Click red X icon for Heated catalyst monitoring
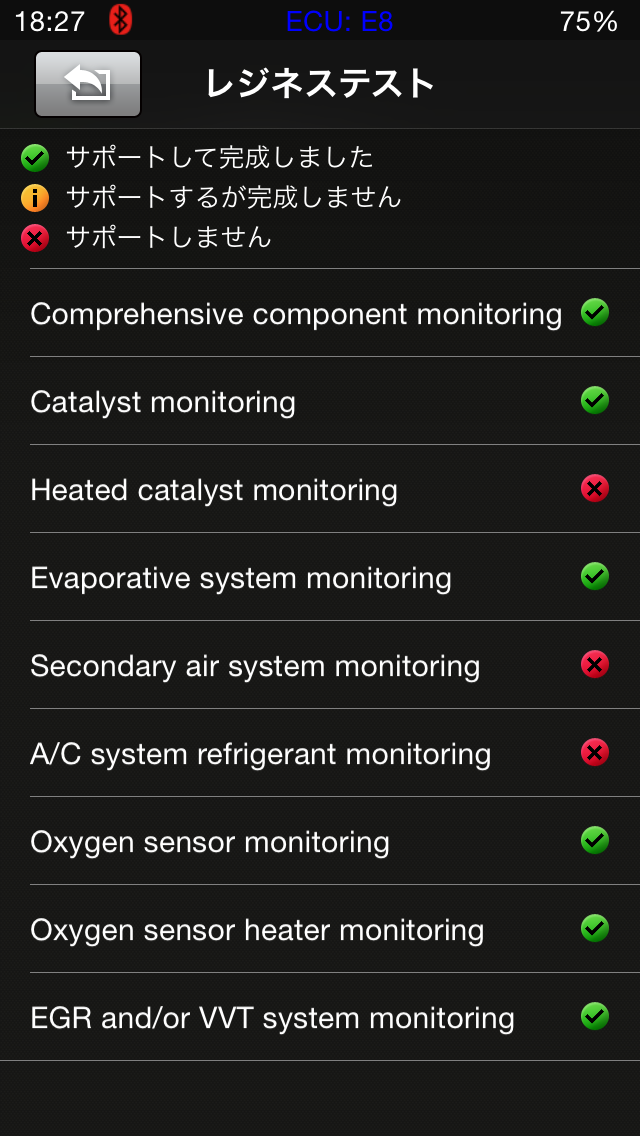The width and height of the screenshot is (640, 1136). pyautogui.click(x=595, y=489)
